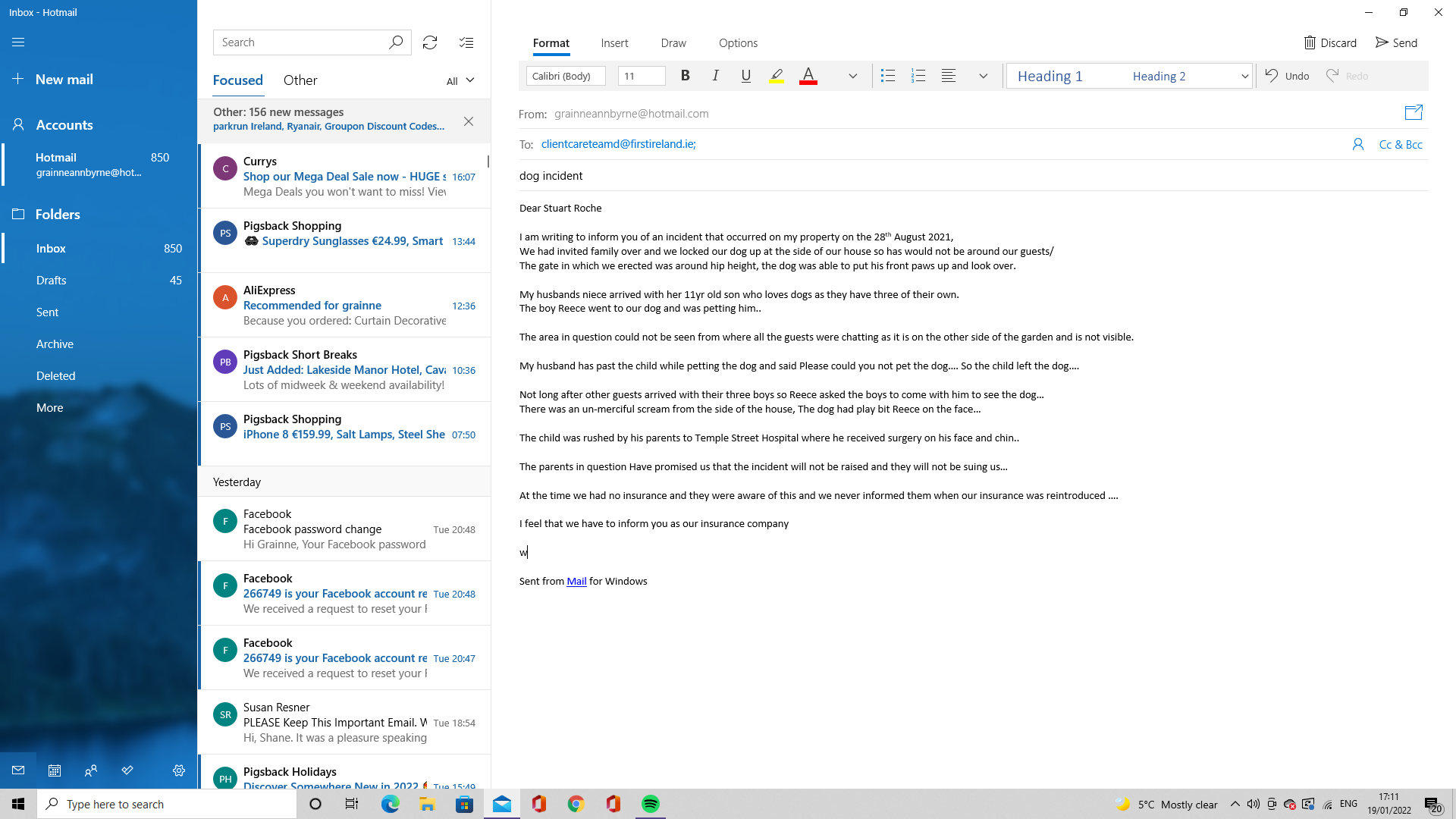Open message in a new window
The image size is (1456, 819).
pos(1414,113)
